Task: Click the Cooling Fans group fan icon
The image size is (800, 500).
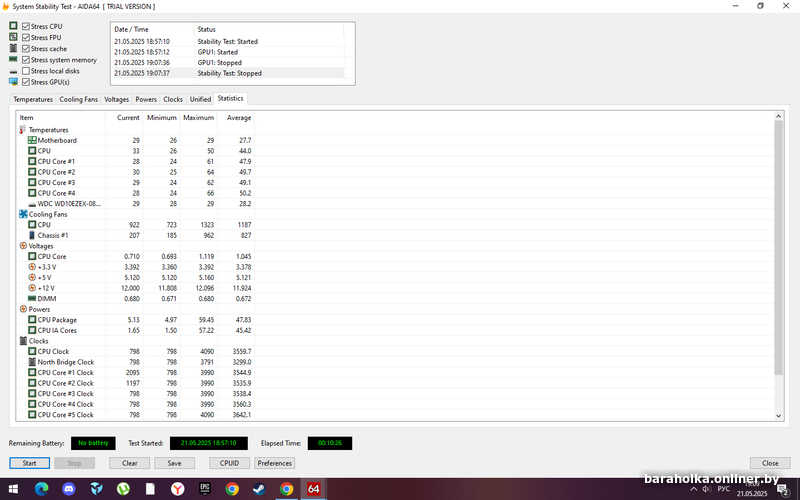Action: pos(23,214)
